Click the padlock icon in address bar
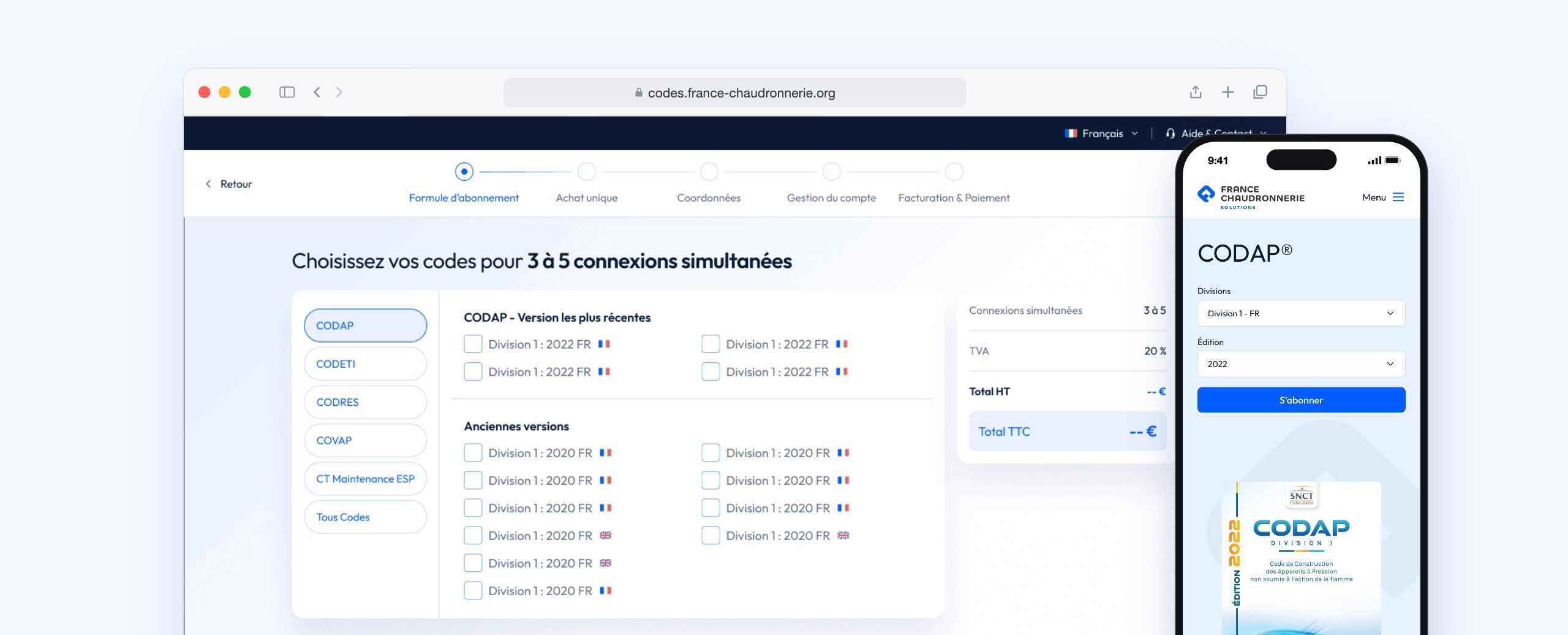1568x635 pixels. [639, 93]
